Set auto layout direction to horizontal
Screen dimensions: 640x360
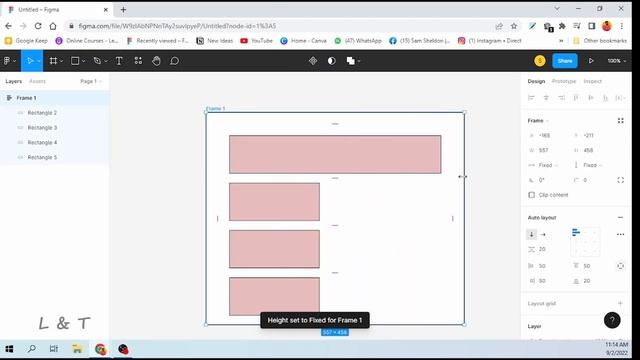[x=543, y=234]
